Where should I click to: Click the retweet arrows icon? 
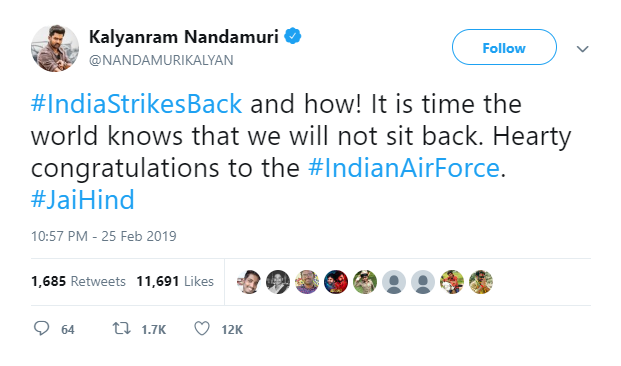point(121,328)
